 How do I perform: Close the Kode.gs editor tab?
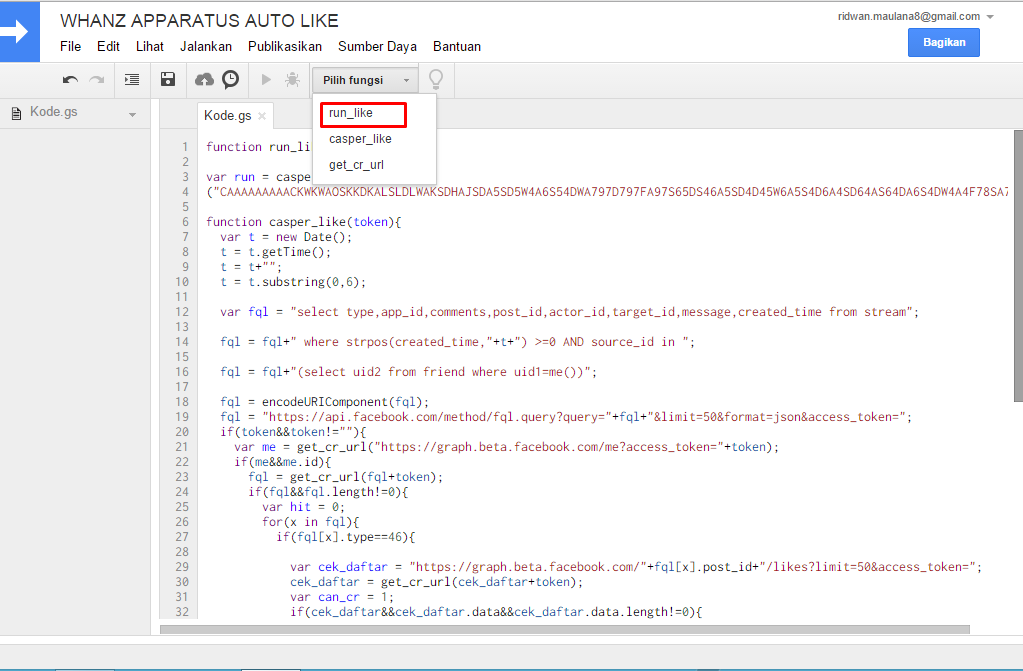click(262, 116)
